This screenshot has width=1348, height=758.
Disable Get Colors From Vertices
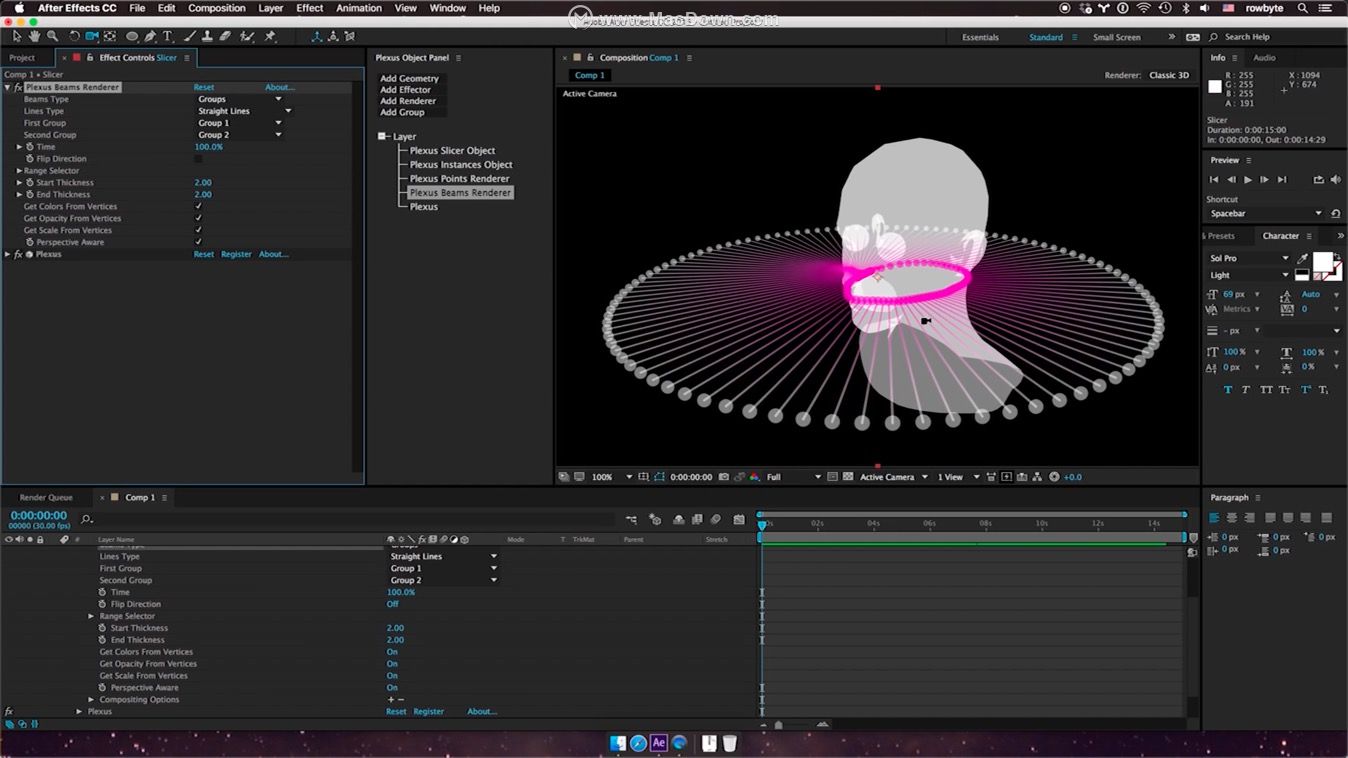tap(197, 206)
